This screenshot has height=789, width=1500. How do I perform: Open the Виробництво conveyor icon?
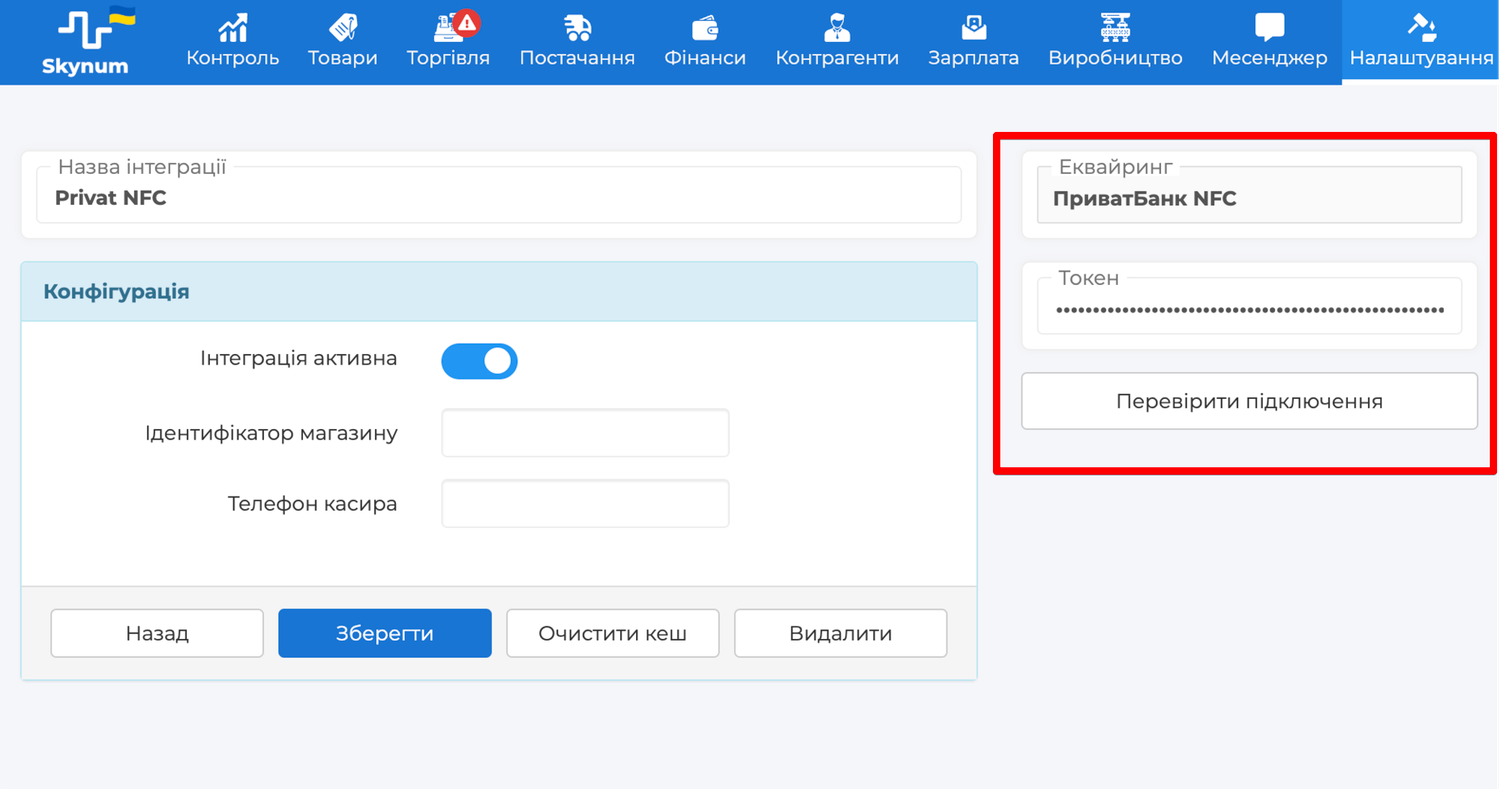(1115, 27)
